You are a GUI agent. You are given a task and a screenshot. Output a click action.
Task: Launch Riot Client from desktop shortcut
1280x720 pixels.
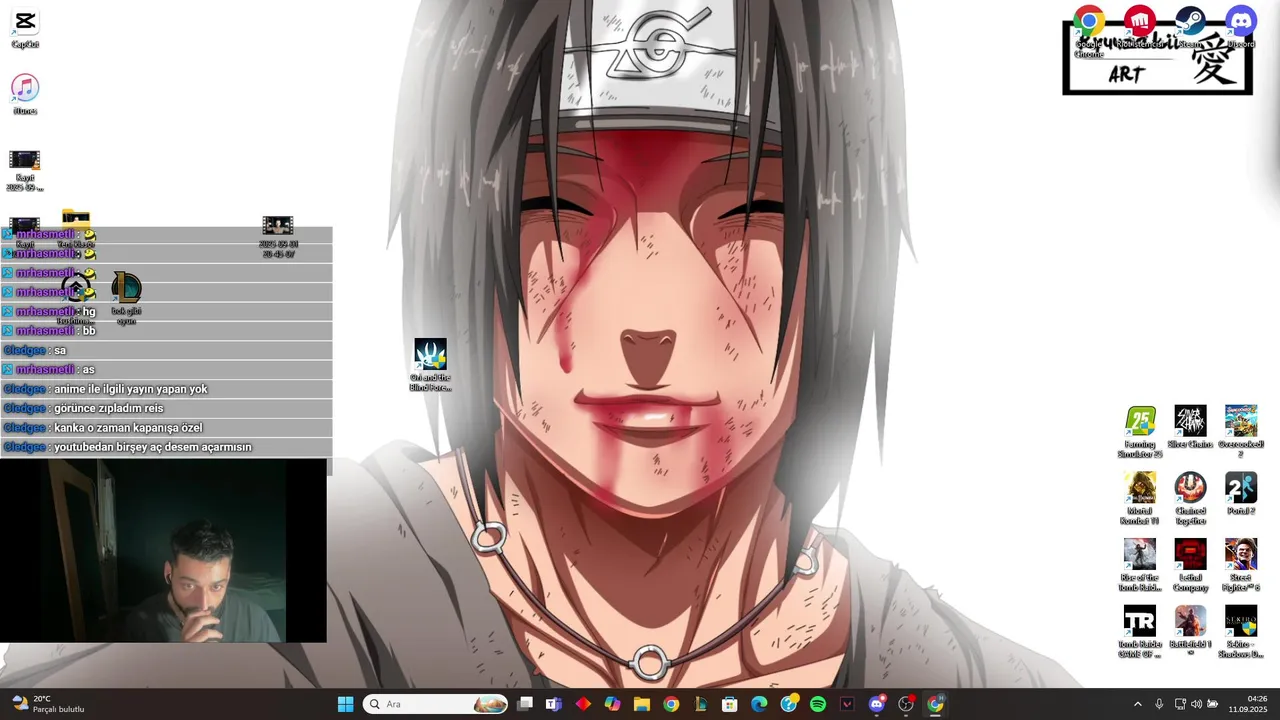(x=1140, y=28)
